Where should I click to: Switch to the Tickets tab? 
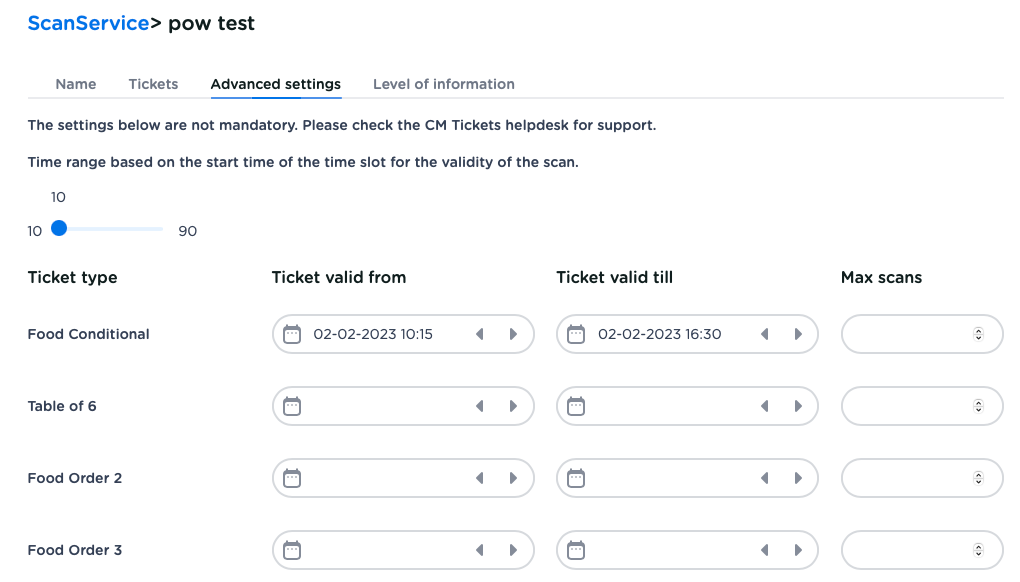click(153, 84)
